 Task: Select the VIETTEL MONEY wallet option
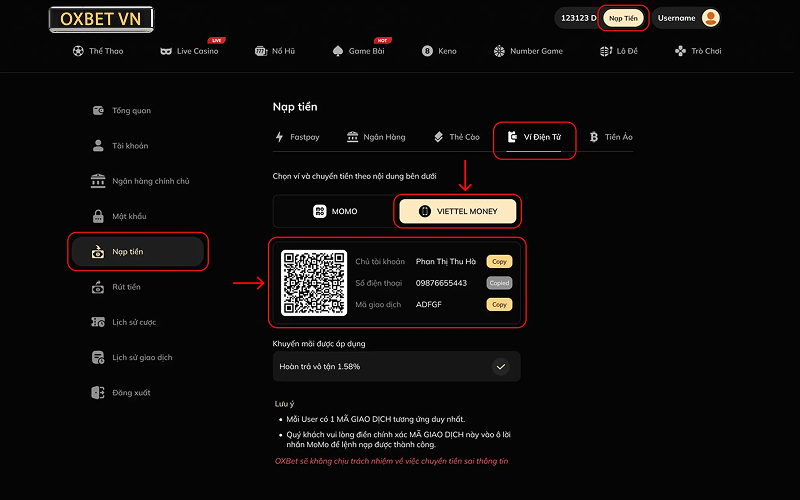(459, 211)
